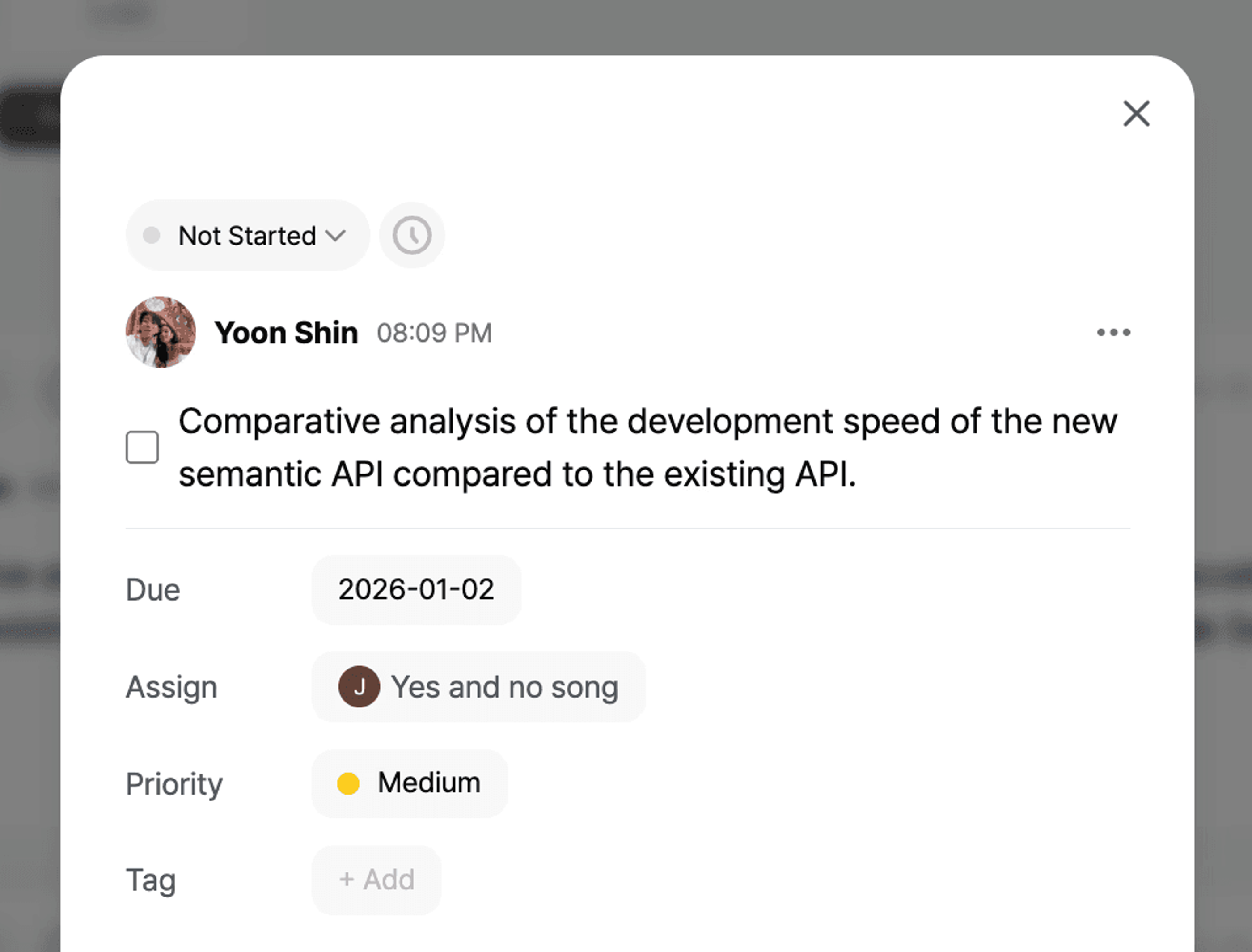Click the J assignee avatar icon
This screenshot has height=952, width=1252.
[x=359, y=687]
